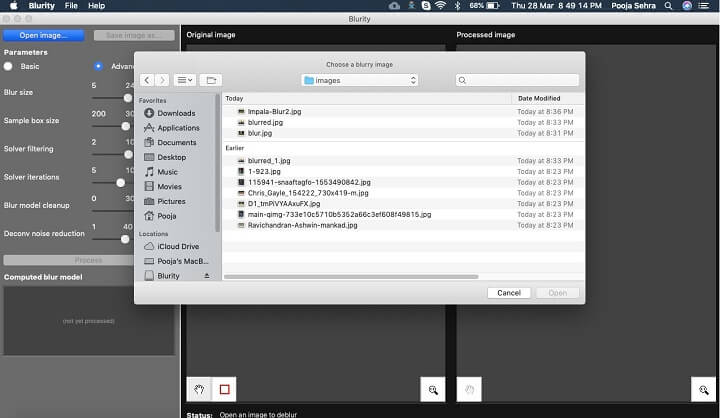
Task: Go back with the dialog's left arrow
Action: (147, 80)
